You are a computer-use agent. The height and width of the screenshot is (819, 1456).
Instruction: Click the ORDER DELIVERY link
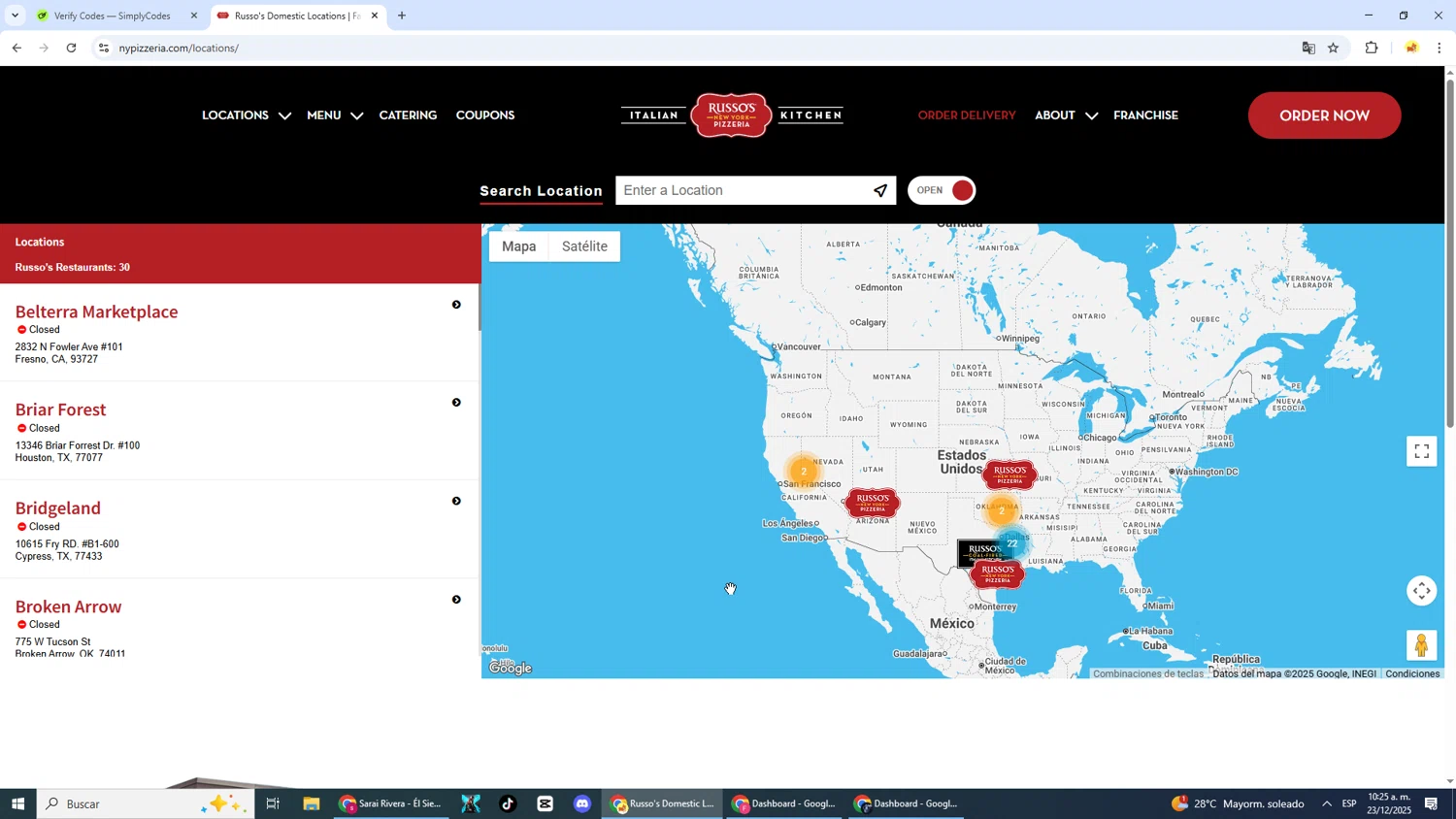click(x=967, y=115)
